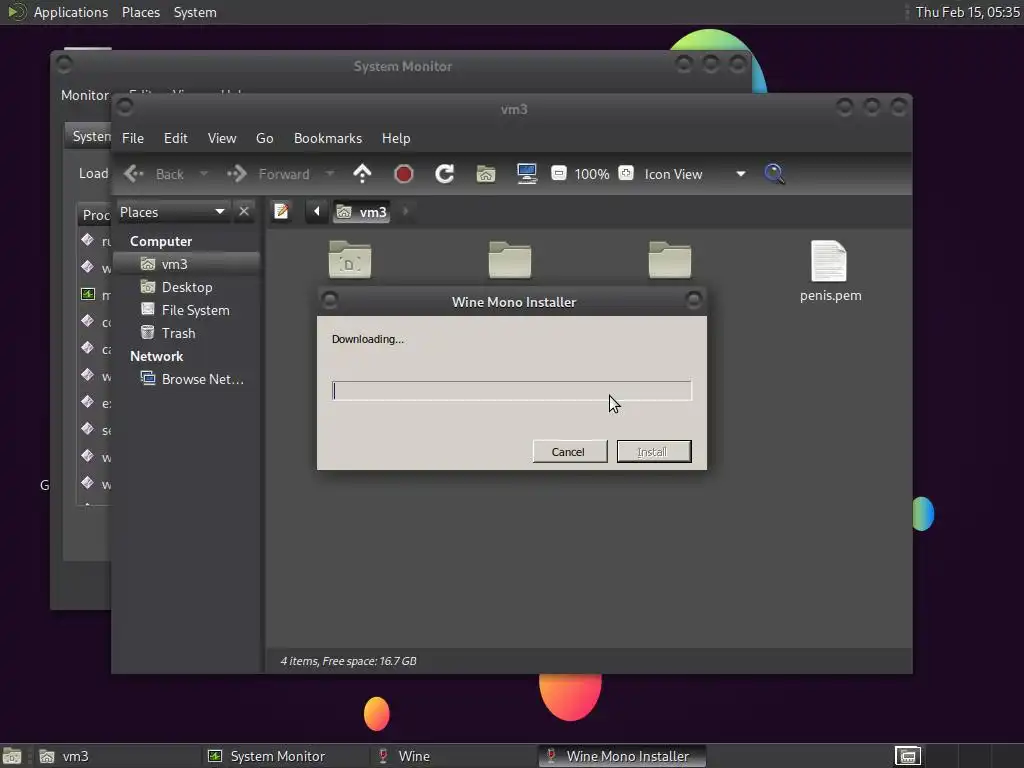The height and width of the screenshot is (768, 1024).
Task: Click the System Monitor title bar
Action: [x=402, y=66]
